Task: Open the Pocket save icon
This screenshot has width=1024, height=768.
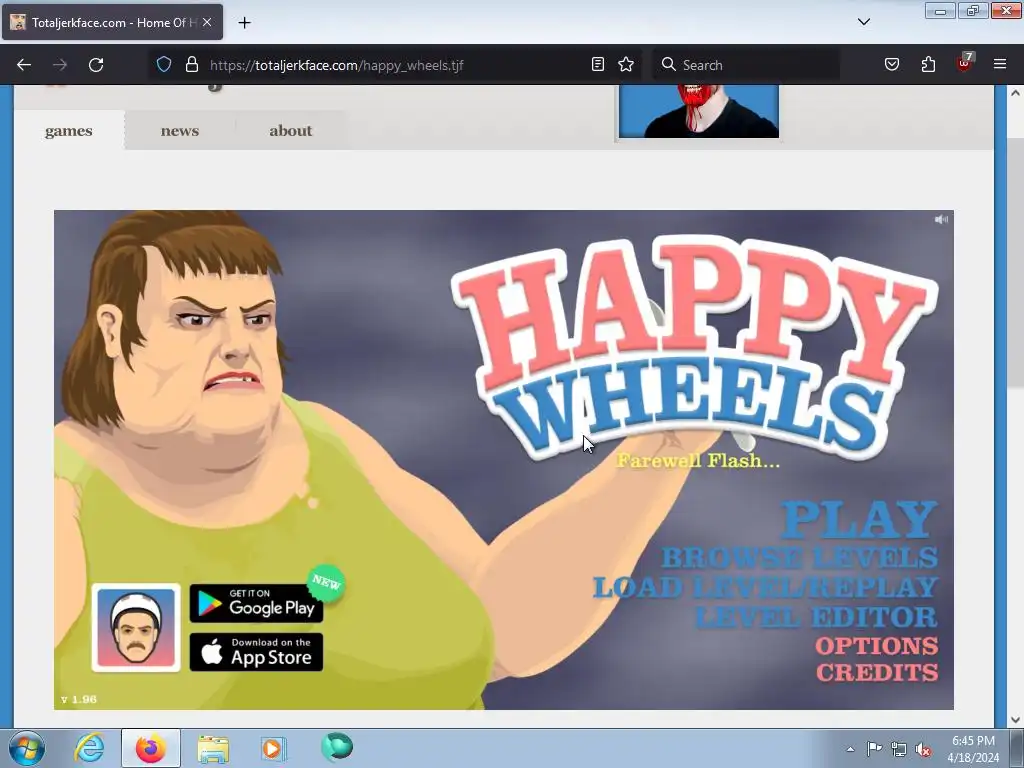Action: coord(892,65)
